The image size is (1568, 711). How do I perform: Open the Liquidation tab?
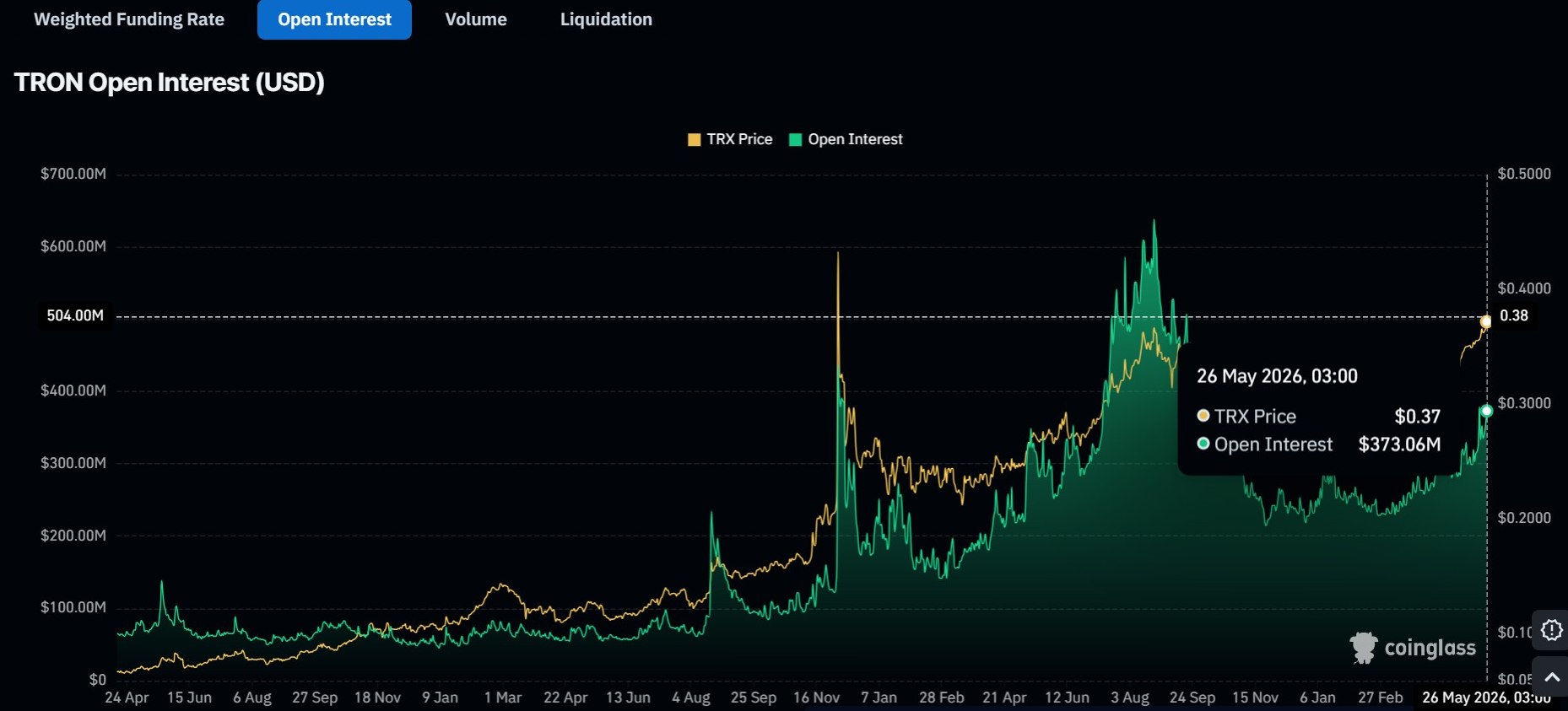pyautogui.click(x=606, y=19)
